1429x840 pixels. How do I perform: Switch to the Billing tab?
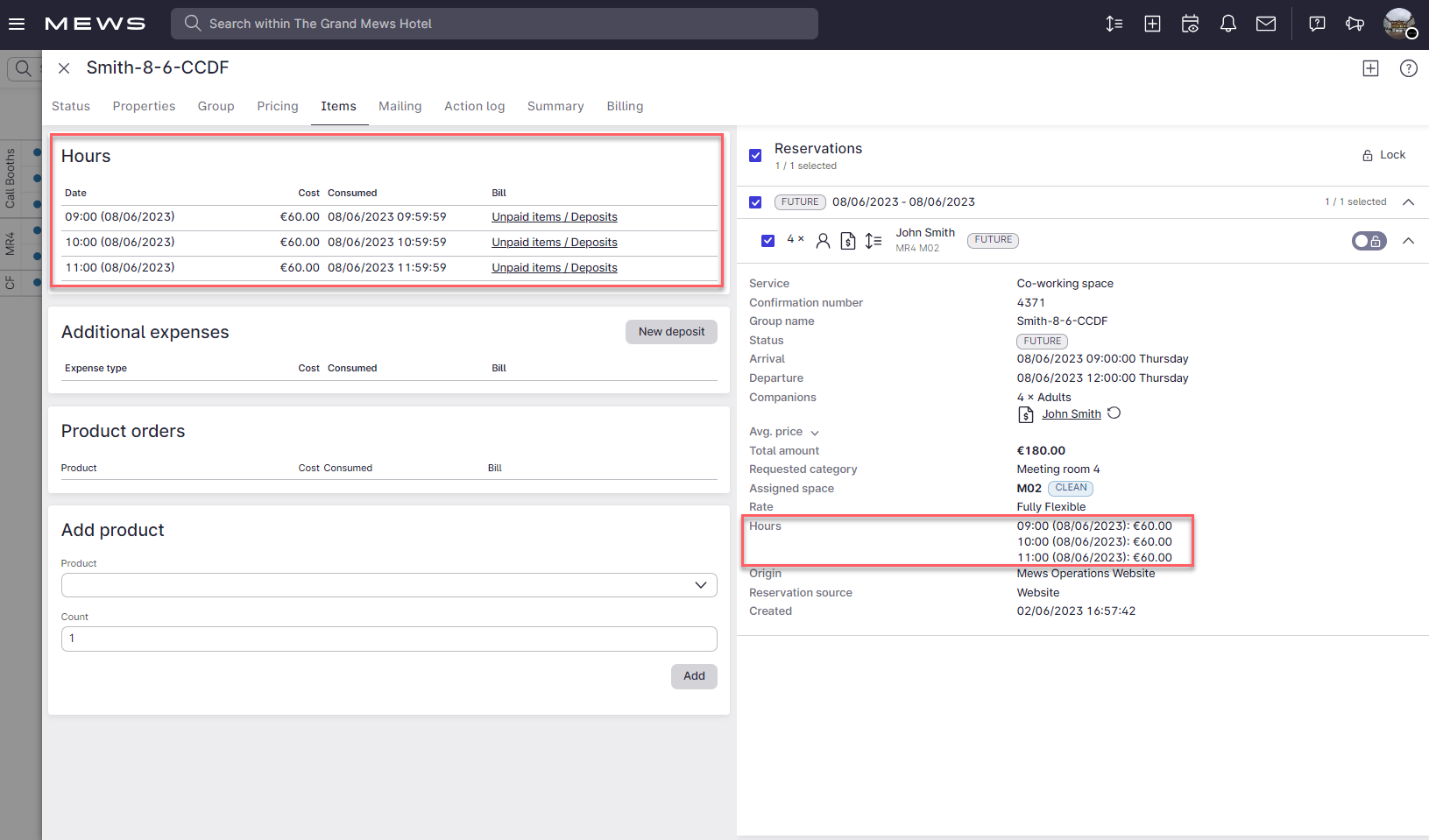pyautogui.click(x=625, y=106)
